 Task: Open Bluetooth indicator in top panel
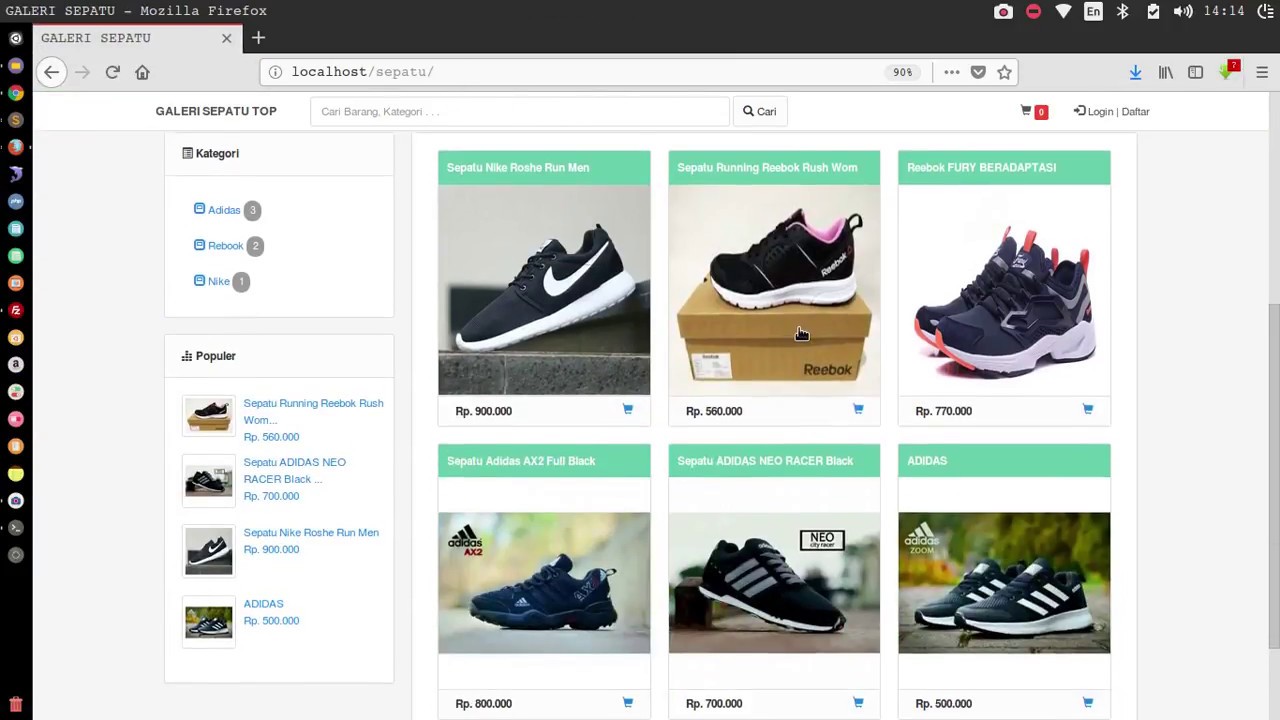[x=1122, y=11]
